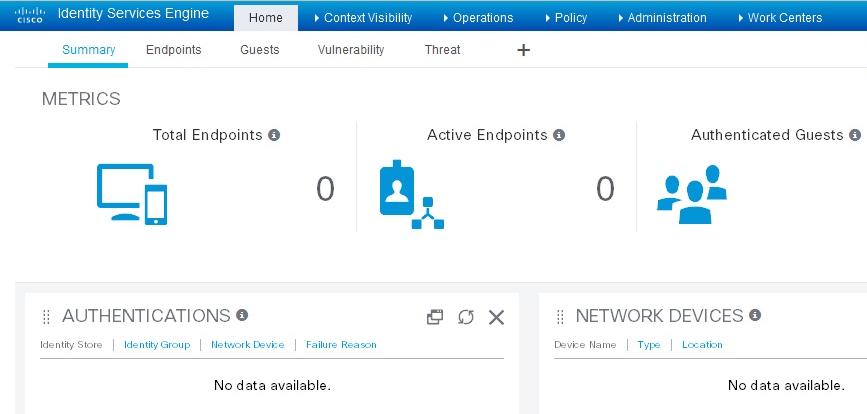Switch to the Vulnerability dashboard tab
The width and height of the screenshot is (867, 414).
[351, 50]
